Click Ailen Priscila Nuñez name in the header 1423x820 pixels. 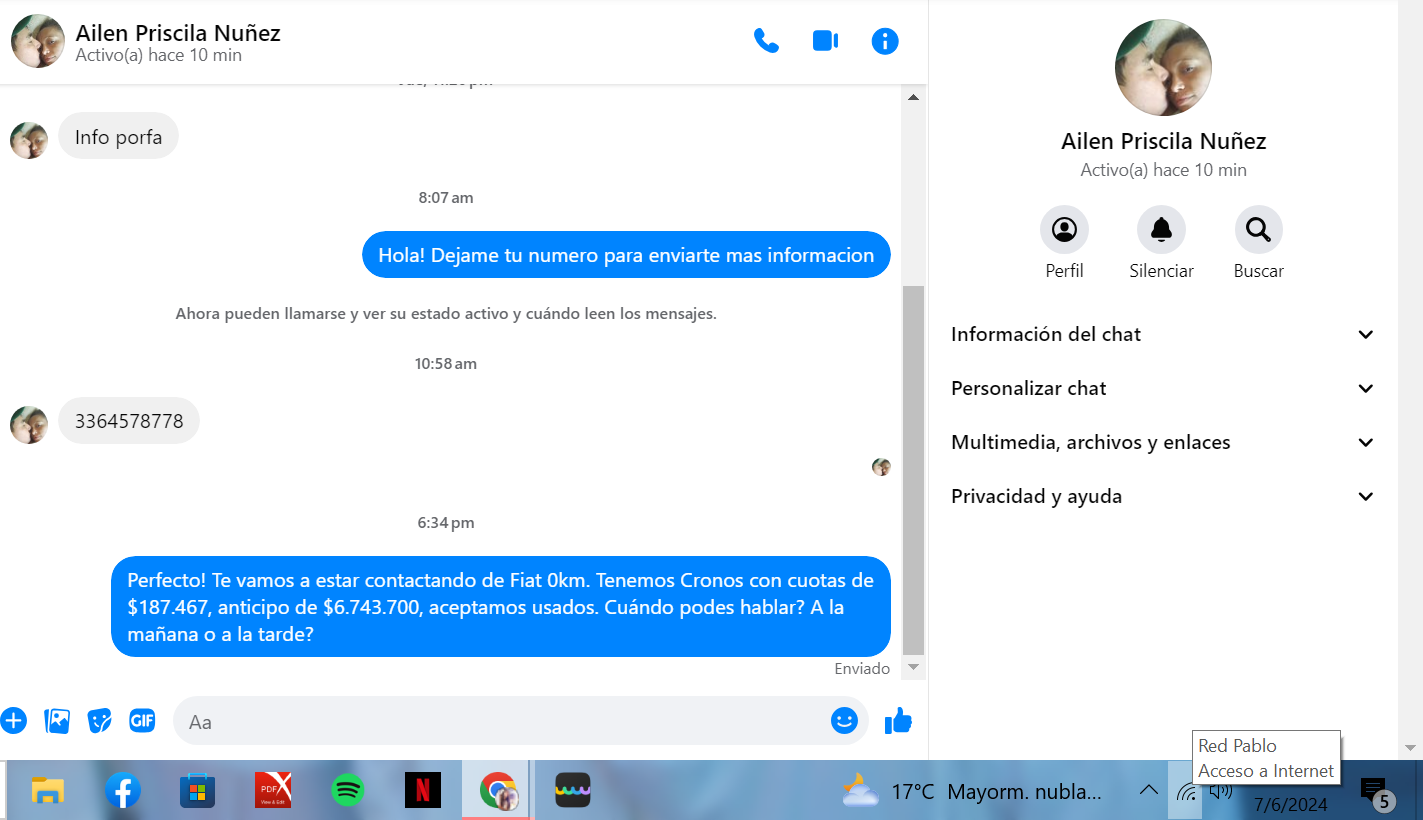click(x=178, y=33)
